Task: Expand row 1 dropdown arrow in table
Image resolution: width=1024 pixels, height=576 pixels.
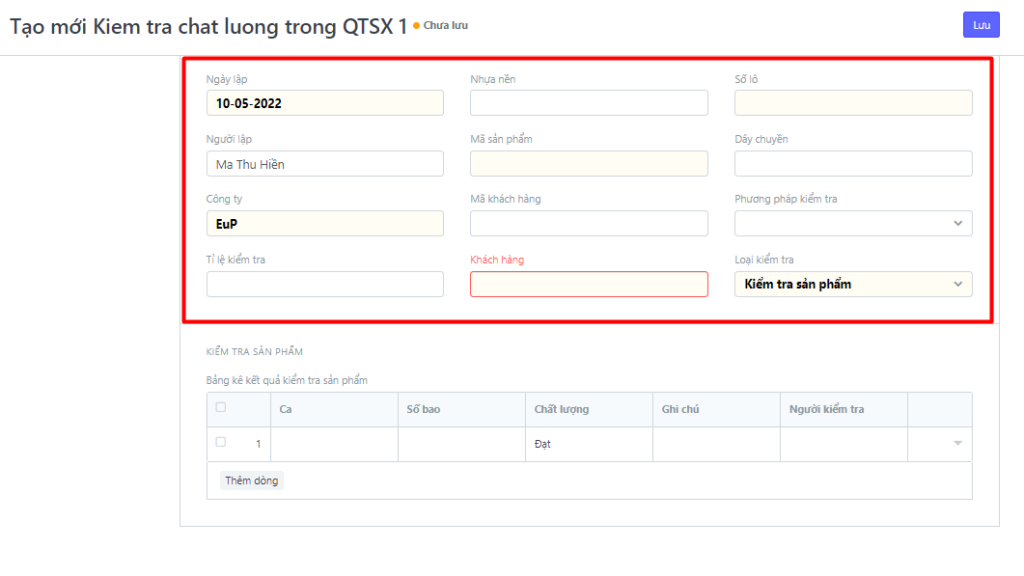Action: 957,444
